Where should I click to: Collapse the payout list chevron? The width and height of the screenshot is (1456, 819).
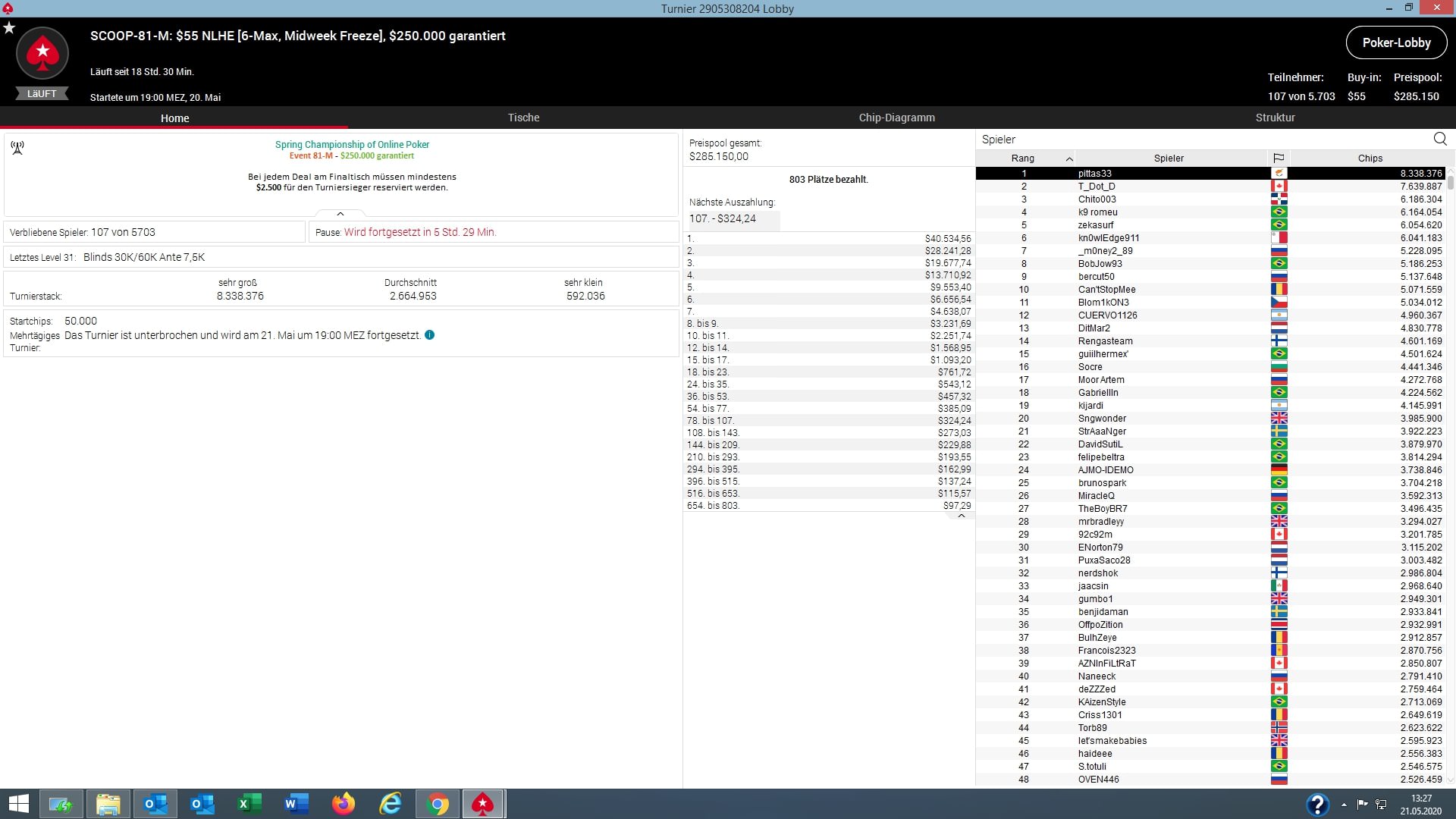point(961,516)
